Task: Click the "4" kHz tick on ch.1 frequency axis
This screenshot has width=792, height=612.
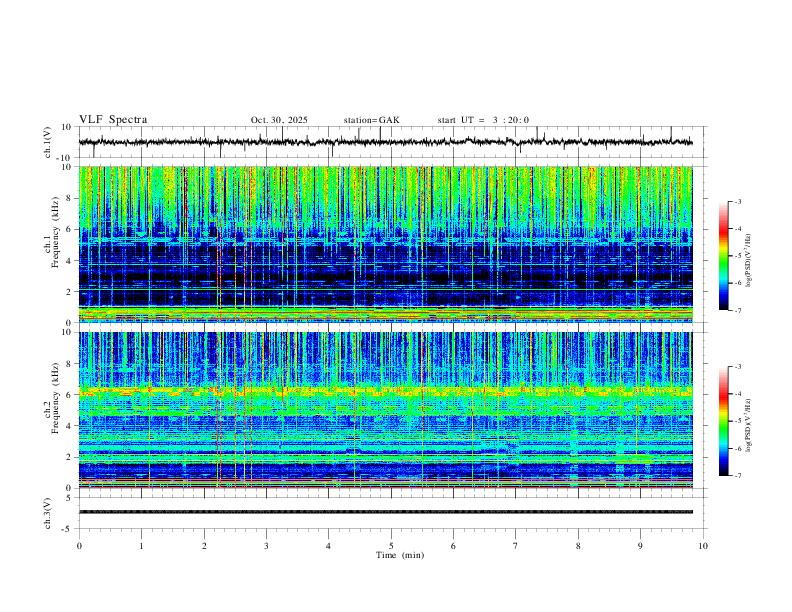Action: coord(68,261)
